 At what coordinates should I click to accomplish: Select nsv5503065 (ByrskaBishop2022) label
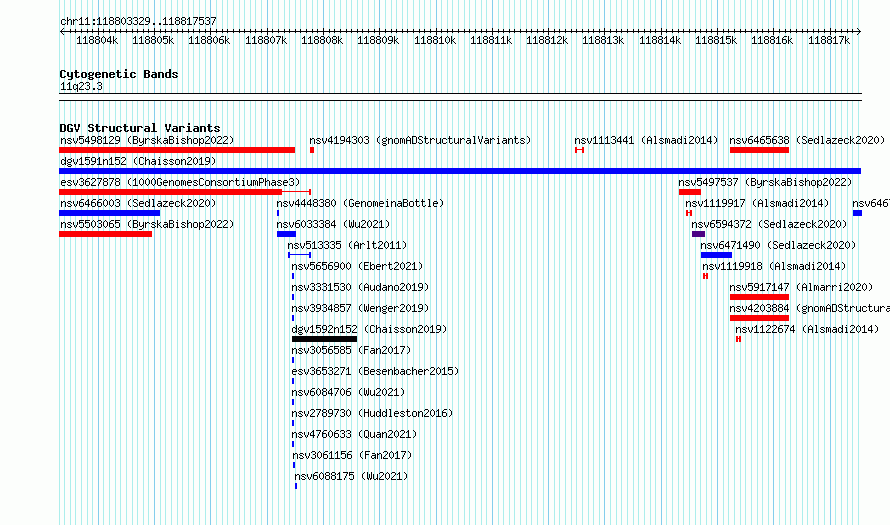click(x=147, y=224)
